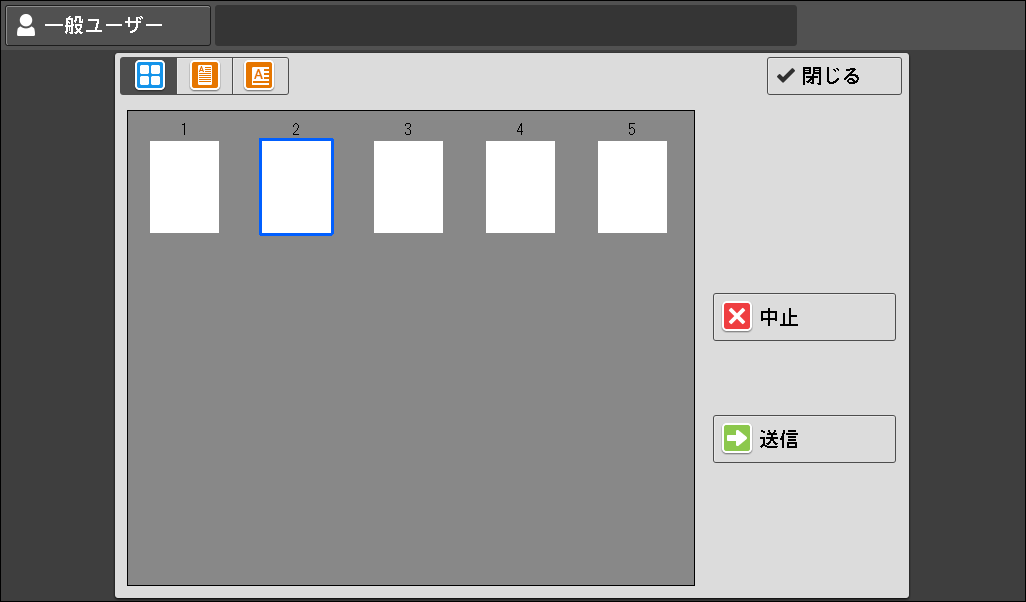Click empty gray area of preview pane
1026x602 pixels.
(410, 420)
